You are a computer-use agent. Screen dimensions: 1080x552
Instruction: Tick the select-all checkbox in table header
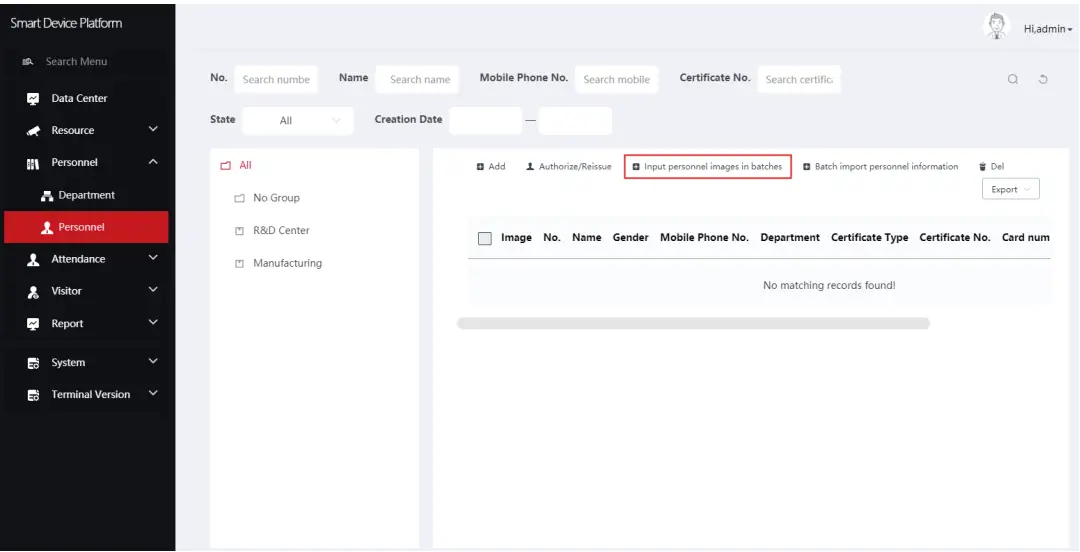(x=485, y=238)
